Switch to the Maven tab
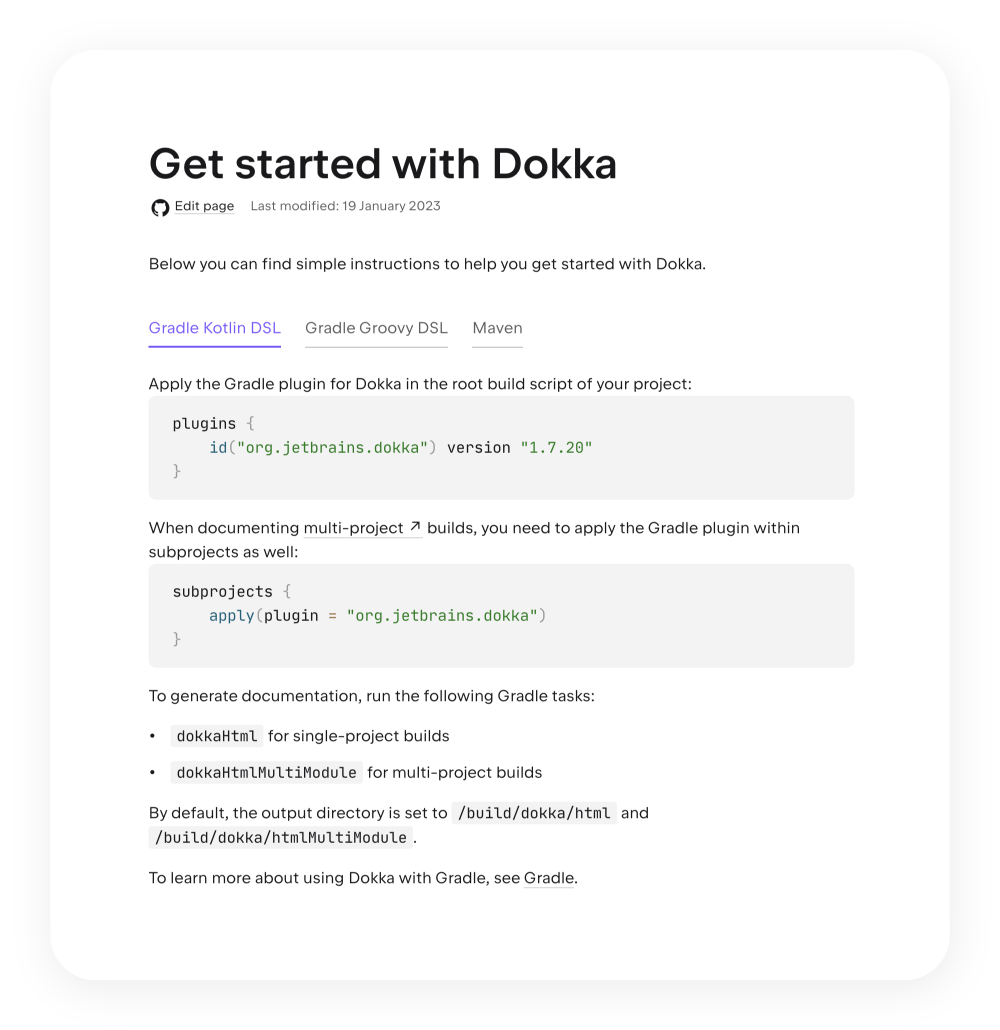Image resolution: width=1000 pixels, height=1030 pixels. (497, 328)
